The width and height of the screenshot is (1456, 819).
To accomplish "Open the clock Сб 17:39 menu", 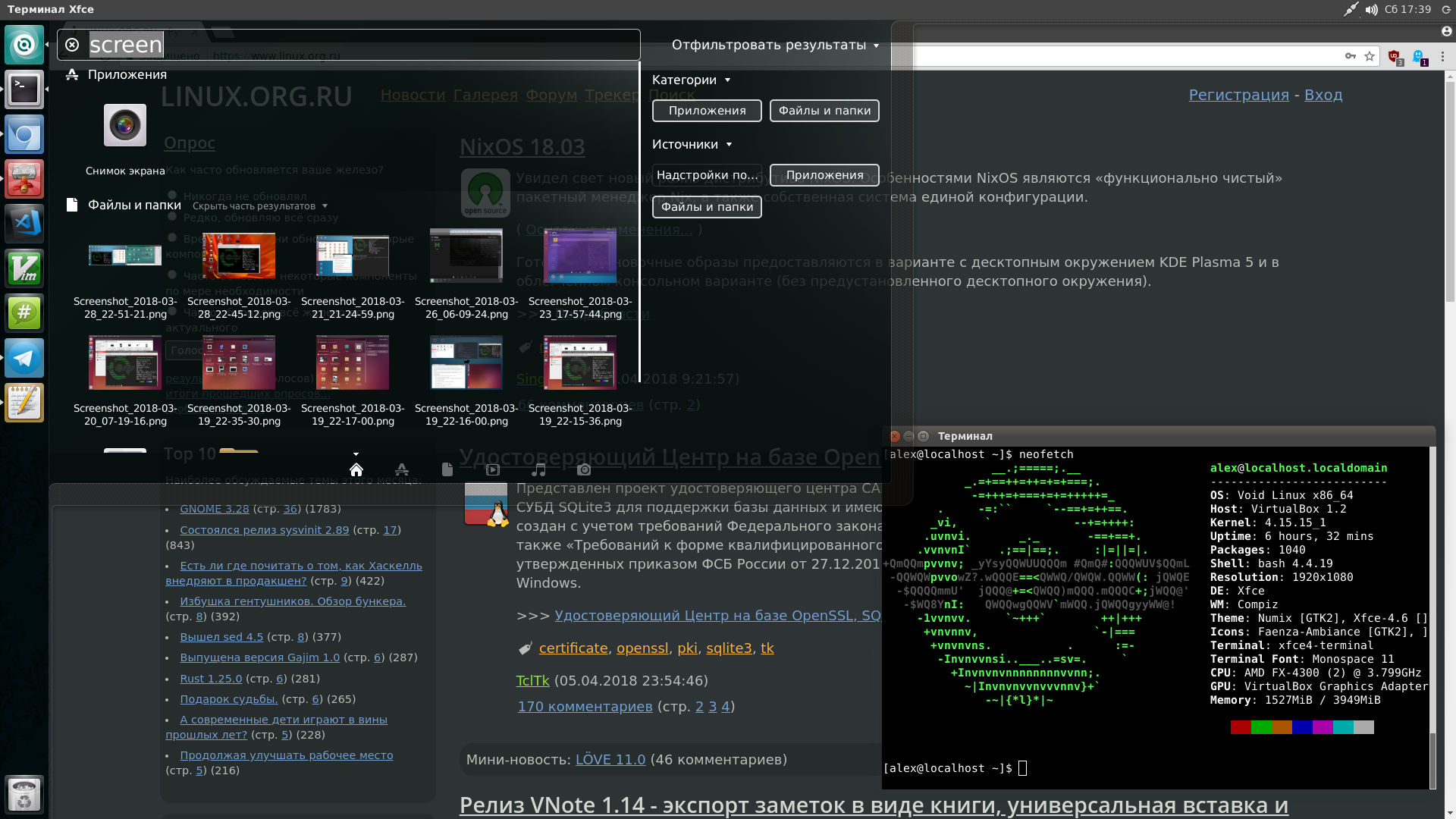I will pos(1407,10).
